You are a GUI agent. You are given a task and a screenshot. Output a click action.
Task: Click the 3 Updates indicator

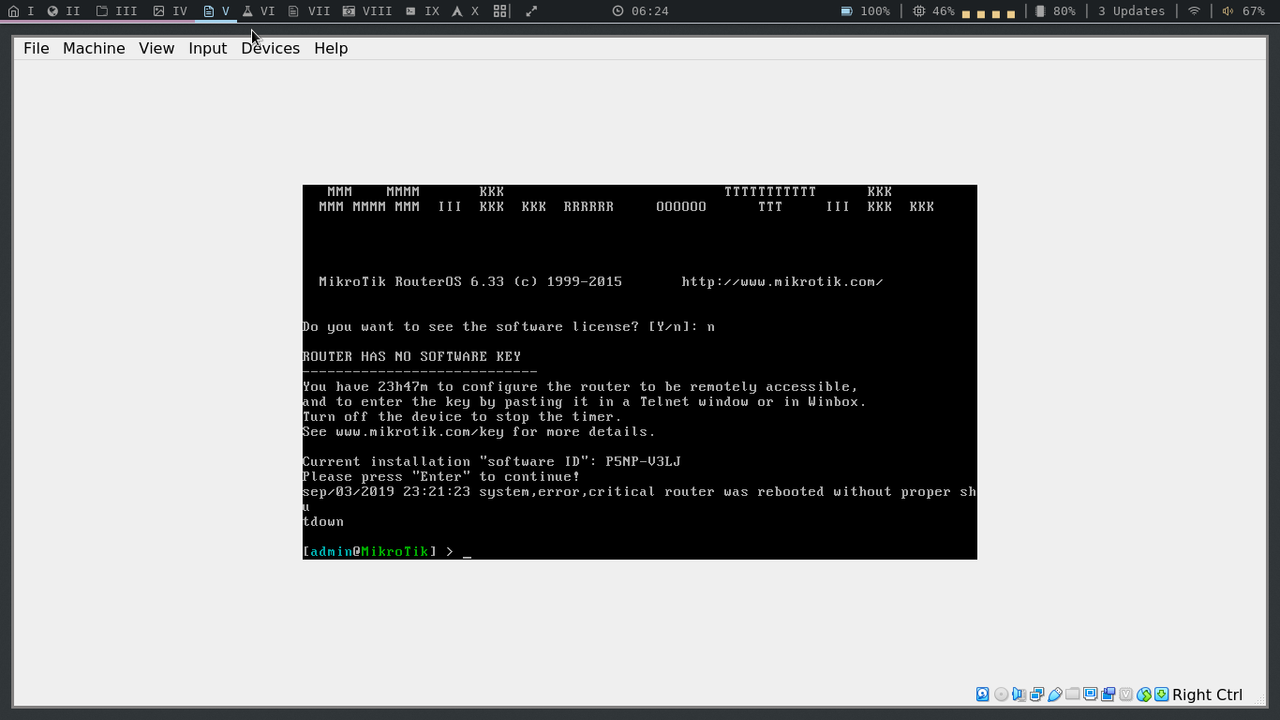tap(1131, 11)
